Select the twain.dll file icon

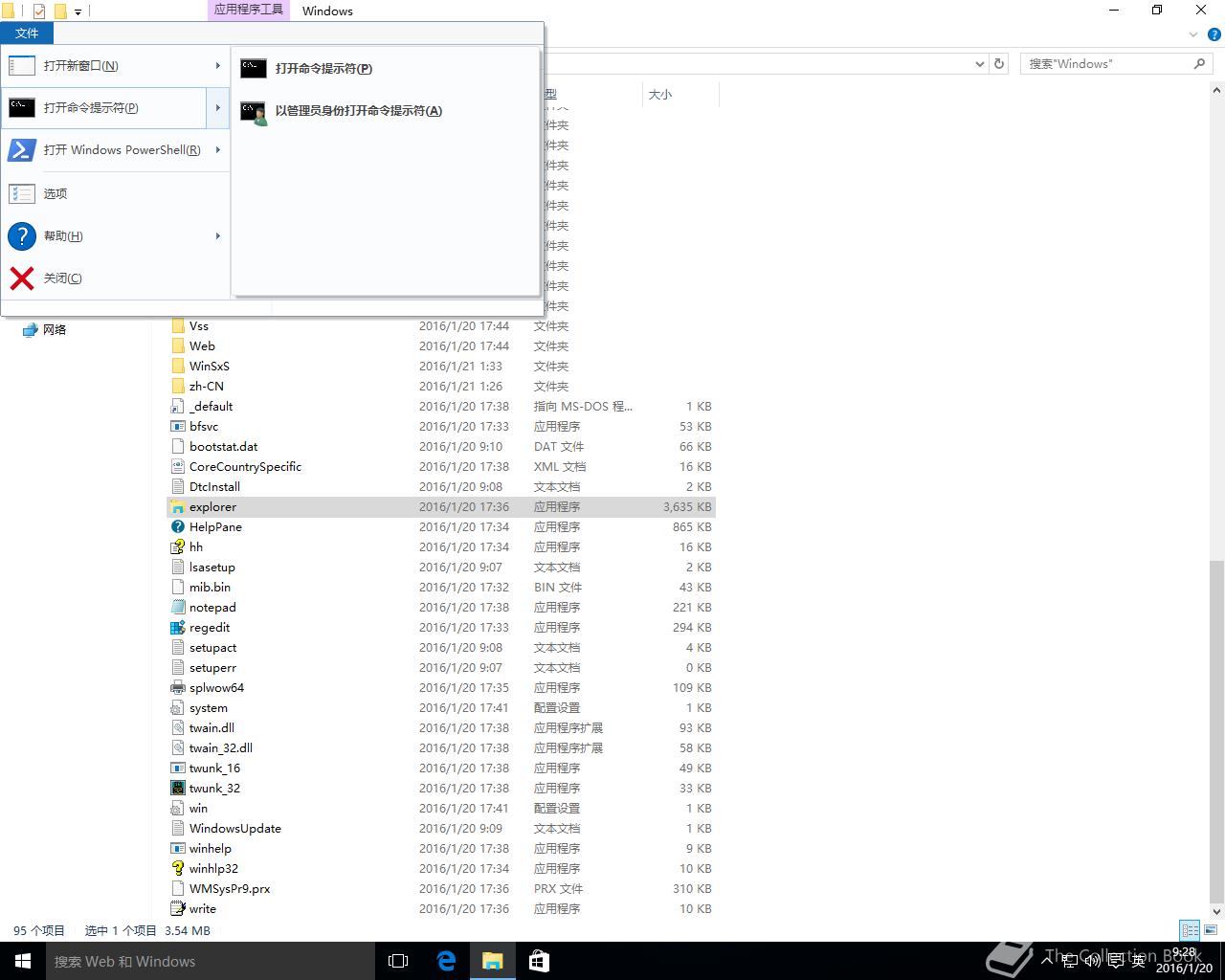click(177, 728)
